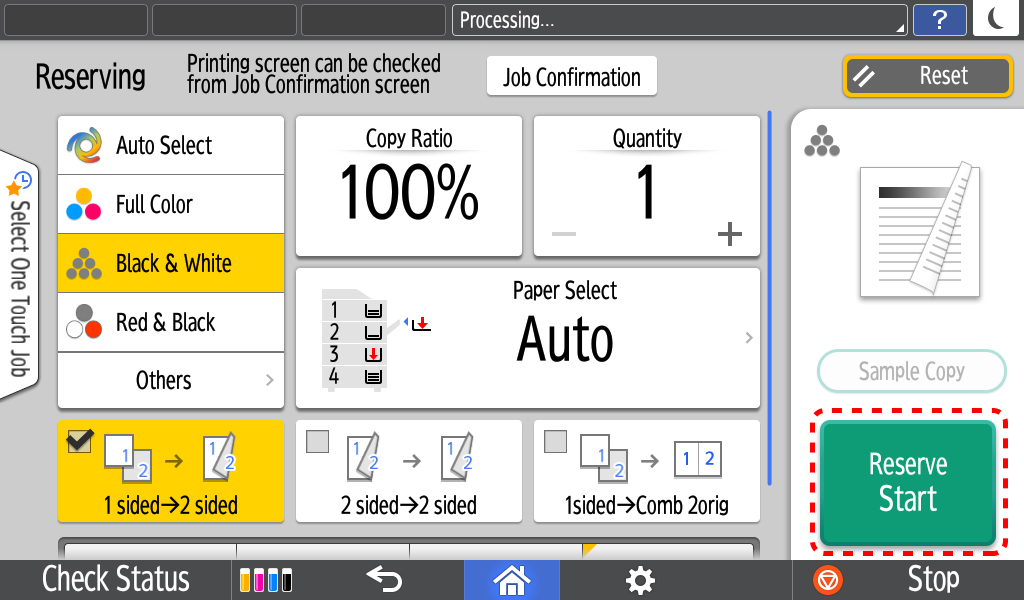The height and width of the screenshot is (600, 1024).
Task: Select Full Color mode
Action: 171,204
